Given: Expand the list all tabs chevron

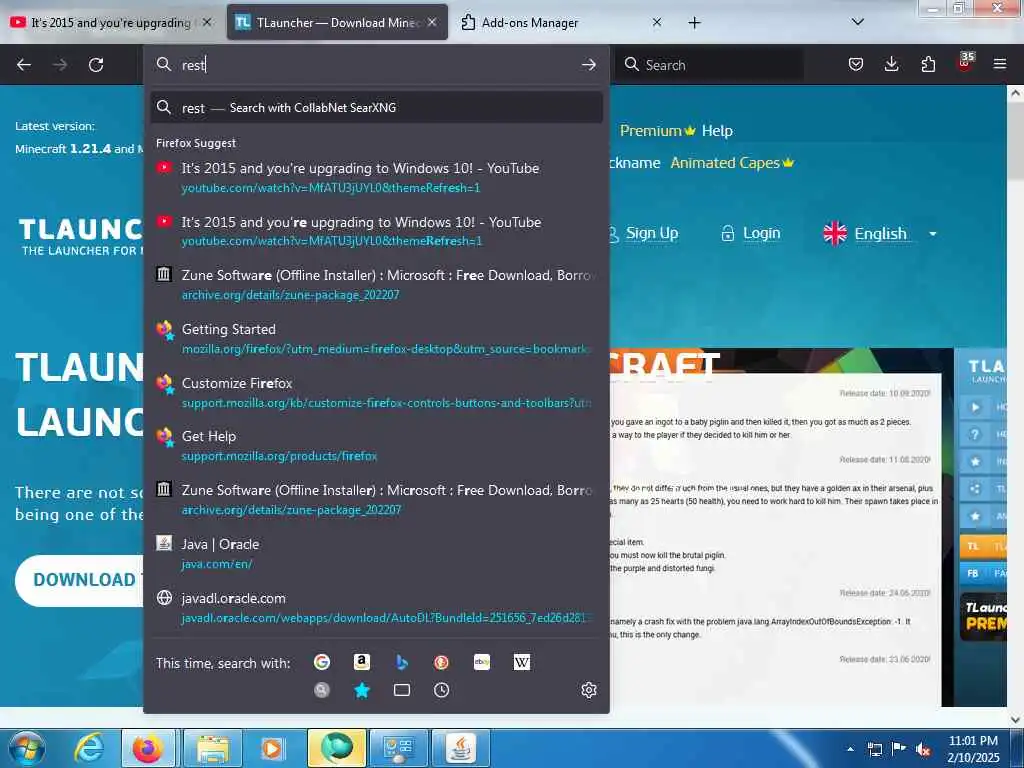Looking at the screenshot, I should (x=857, y=22).
